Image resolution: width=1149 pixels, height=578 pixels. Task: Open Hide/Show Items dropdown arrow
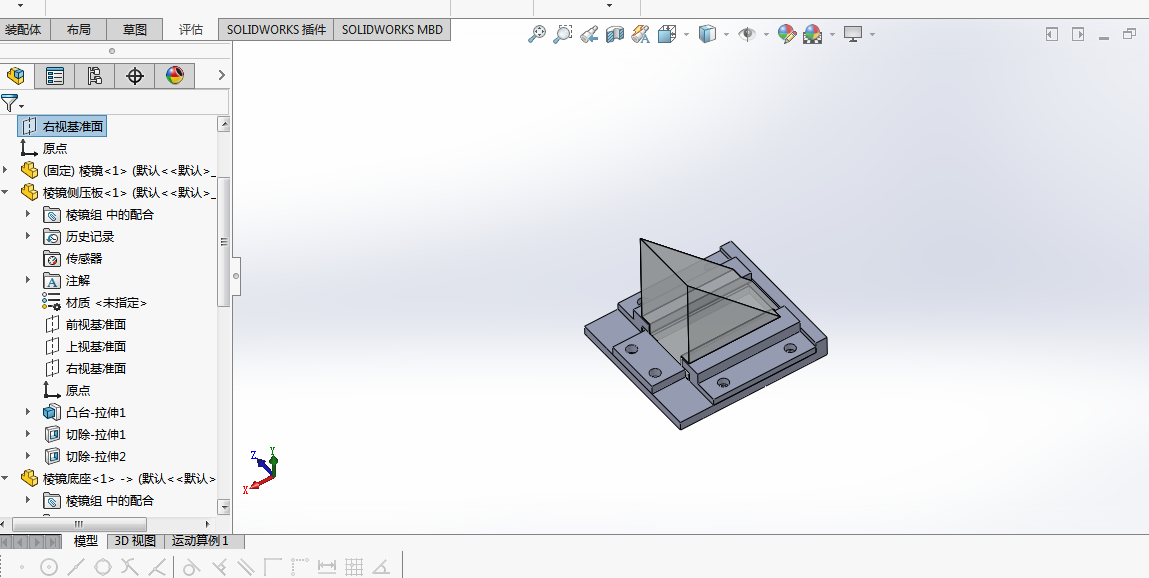point(766,34)
